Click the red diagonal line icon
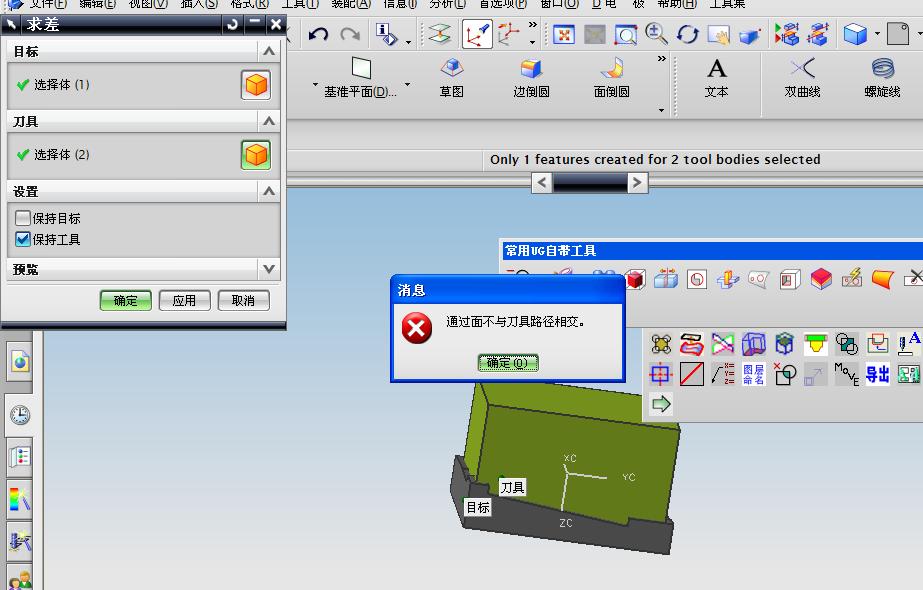Screen dimensions: 923x590 [x=692, y=374]
